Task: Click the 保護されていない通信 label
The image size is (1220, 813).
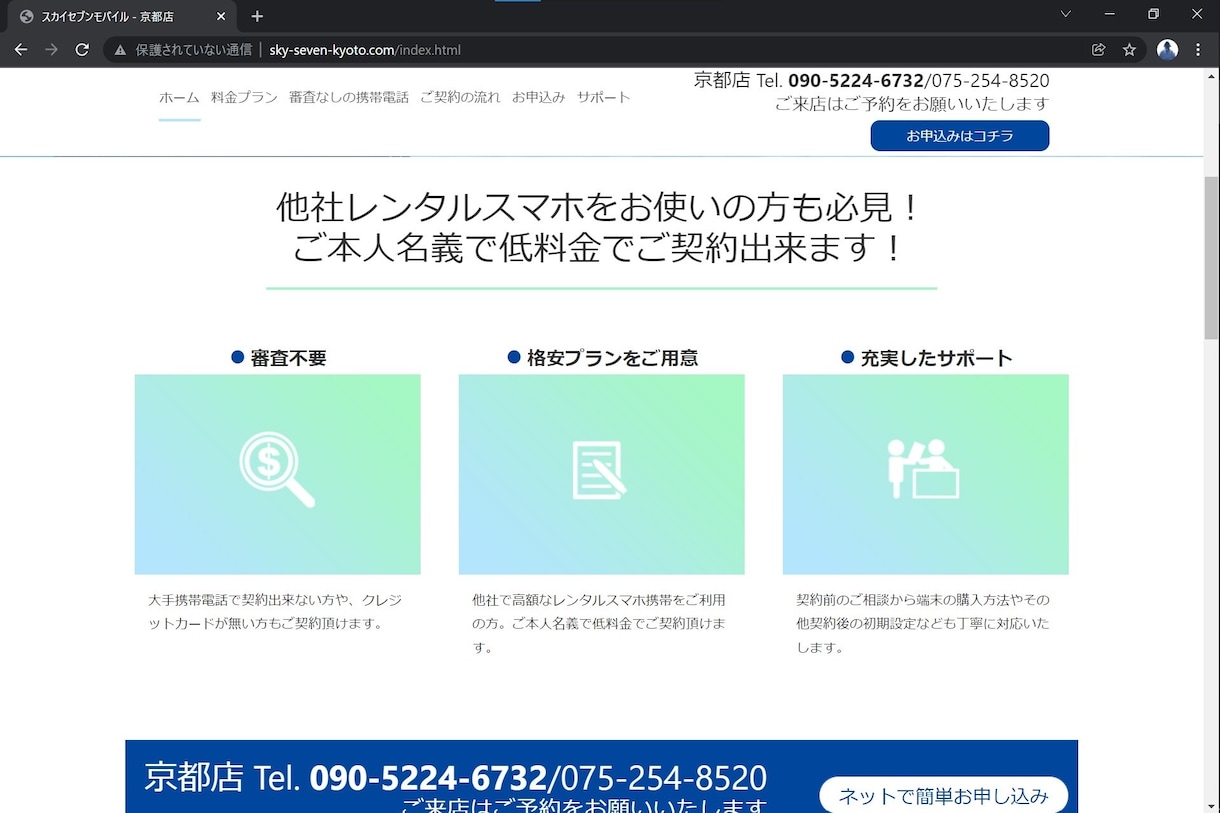Action: click(194, 49)
